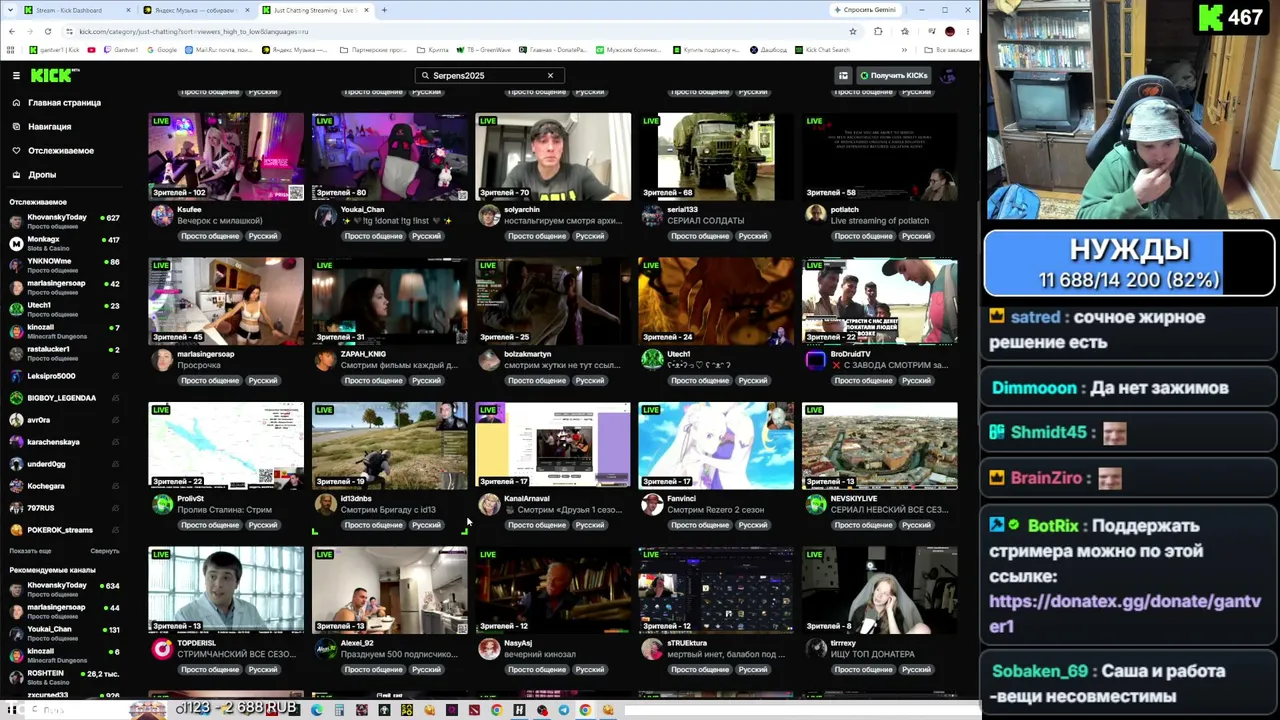Switch to Яндекс Музыка browser tab
The image size is (1280, 720).
[x=196, y=10]
